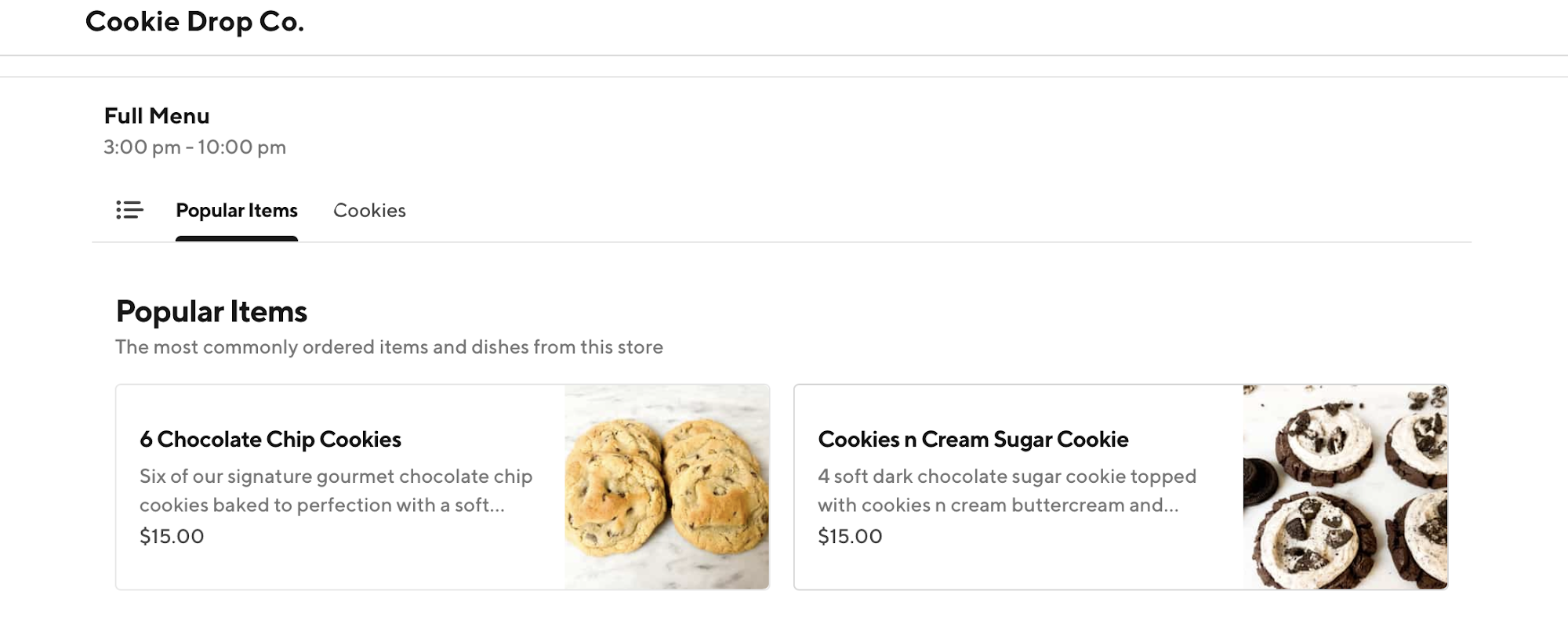Click the 6 Chocolate Chip Cookies title
Screen dimensions: 1568x638
click(270, 440)
